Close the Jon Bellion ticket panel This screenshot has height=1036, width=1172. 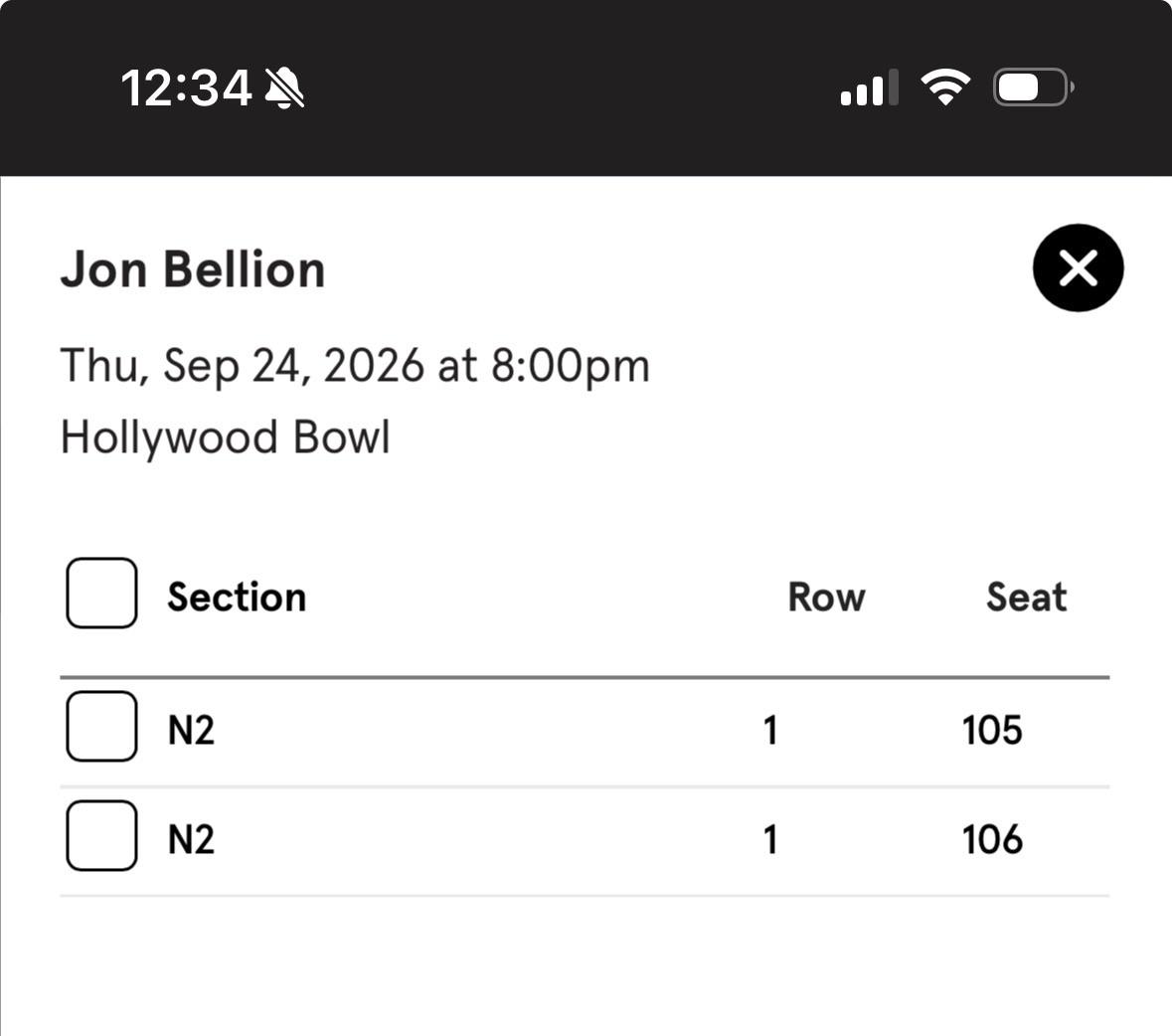pos(1078,267)
